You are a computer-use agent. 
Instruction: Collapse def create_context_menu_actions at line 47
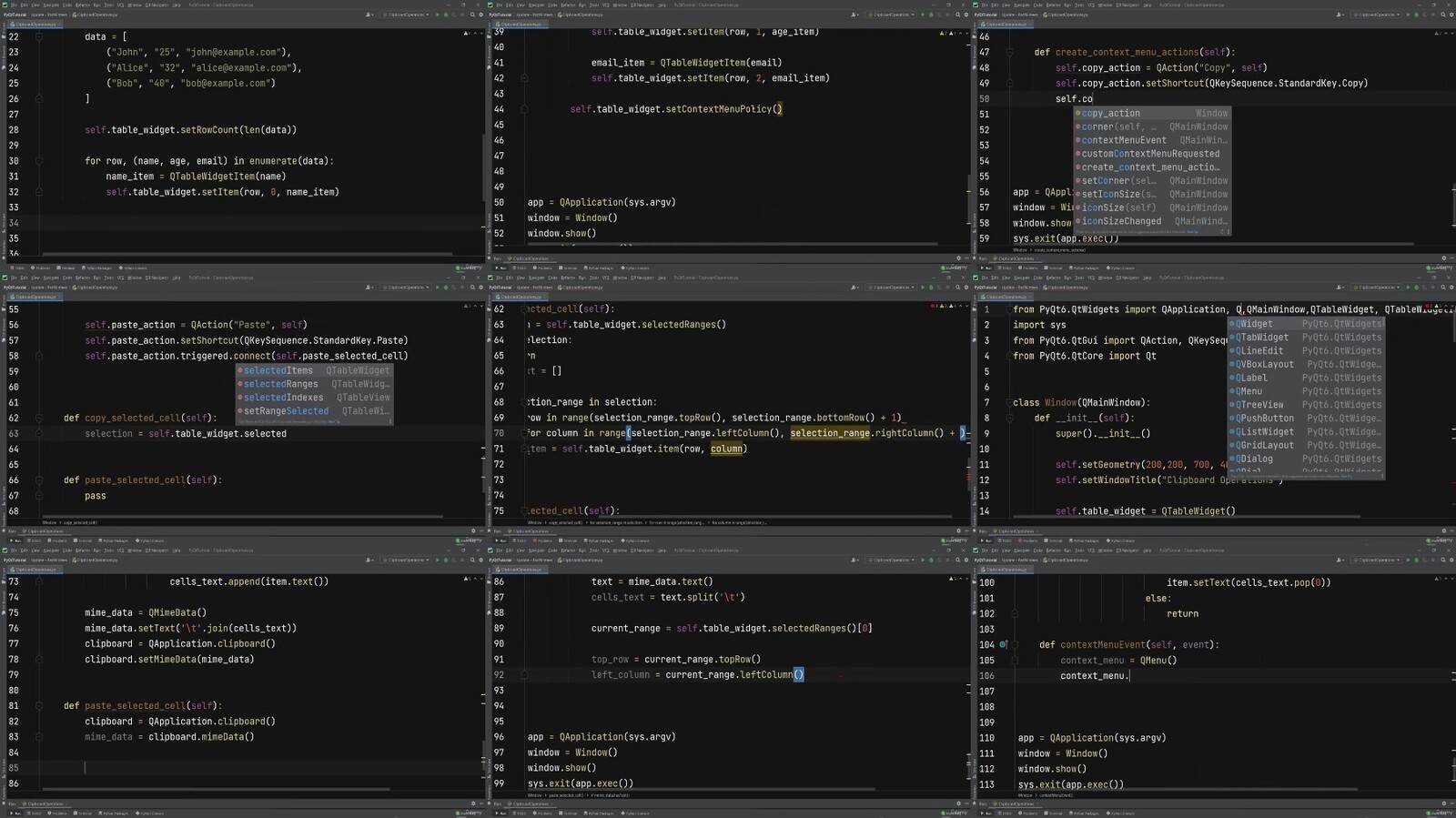click(1010, 52)
